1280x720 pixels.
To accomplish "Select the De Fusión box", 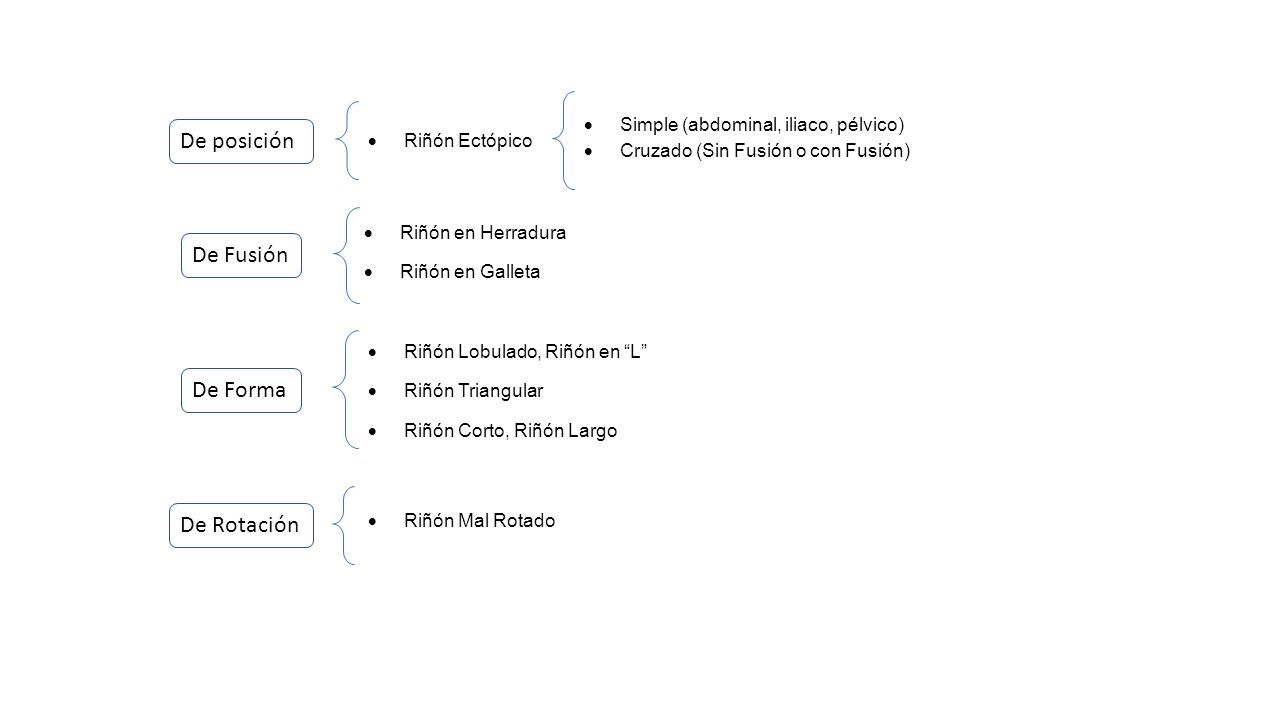I will click(241, 255).
